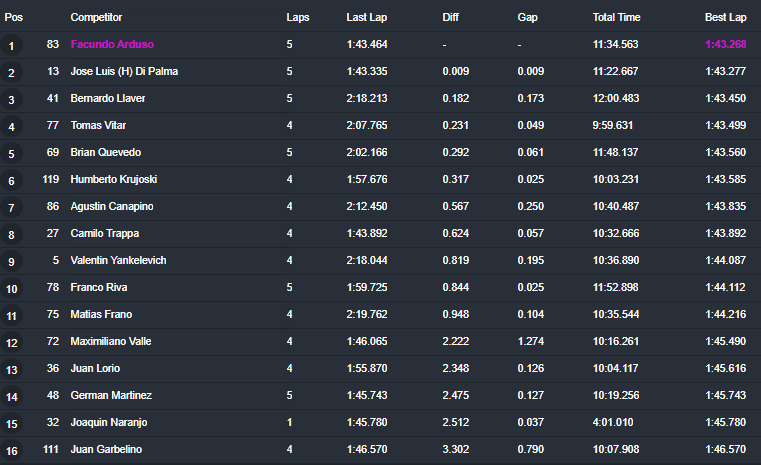
Task: Click the position 16 circle badge
Action: click(x=11, y=451)
